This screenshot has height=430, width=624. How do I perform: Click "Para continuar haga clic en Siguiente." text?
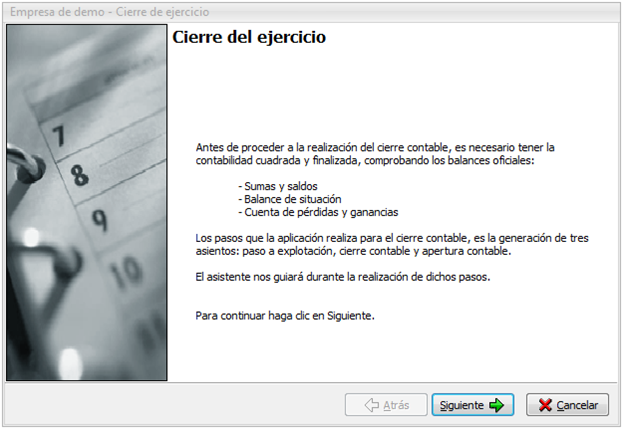pyautogui.click(x=285, y=315)
